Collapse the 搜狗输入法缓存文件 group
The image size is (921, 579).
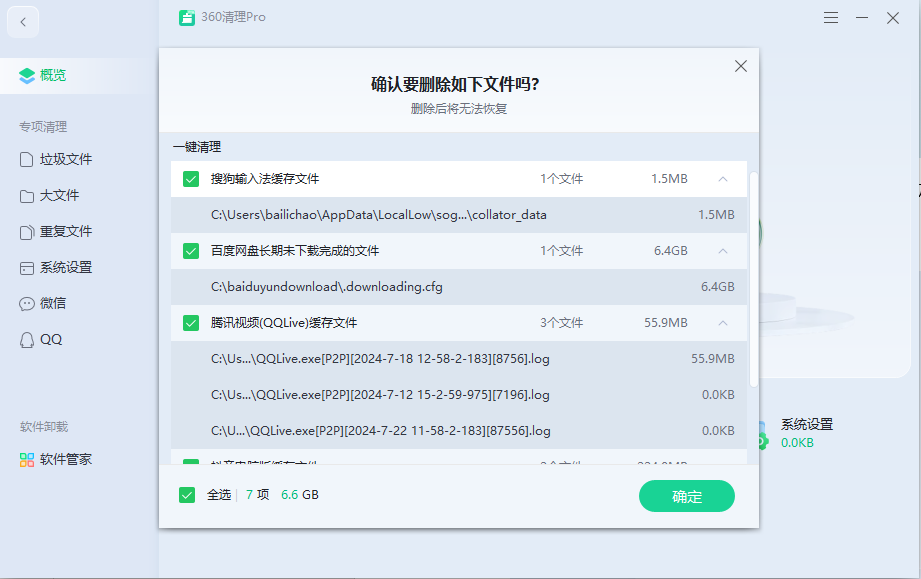(723, 179)
